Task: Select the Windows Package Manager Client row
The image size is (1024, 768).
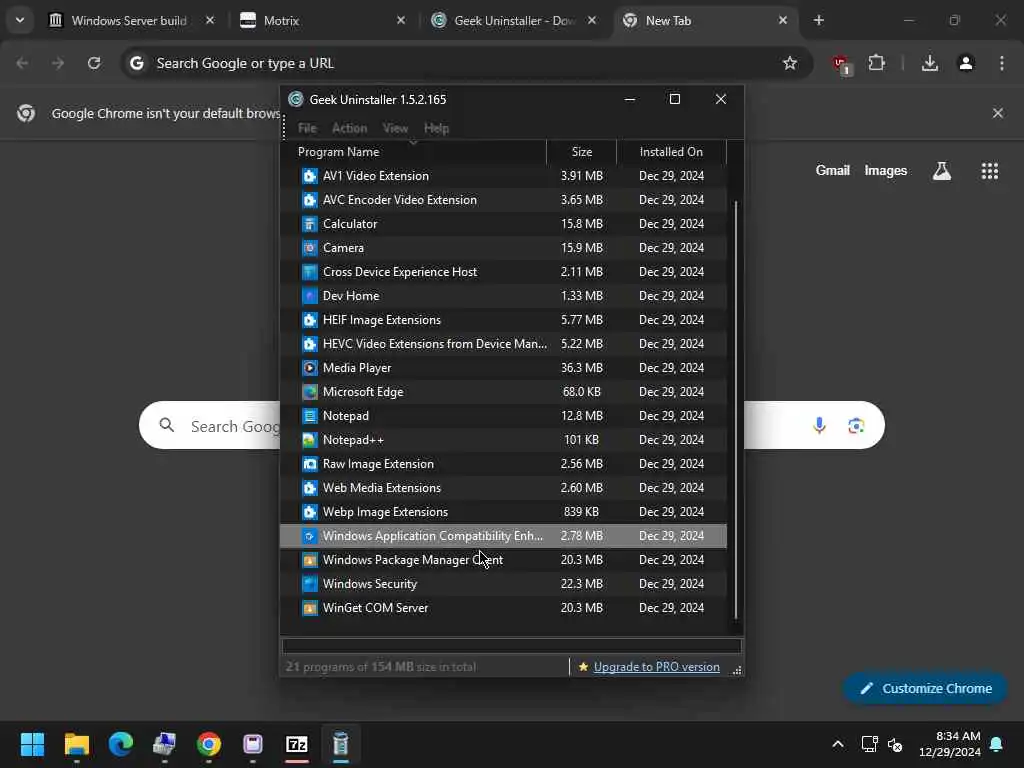Action: coord(503,560)
